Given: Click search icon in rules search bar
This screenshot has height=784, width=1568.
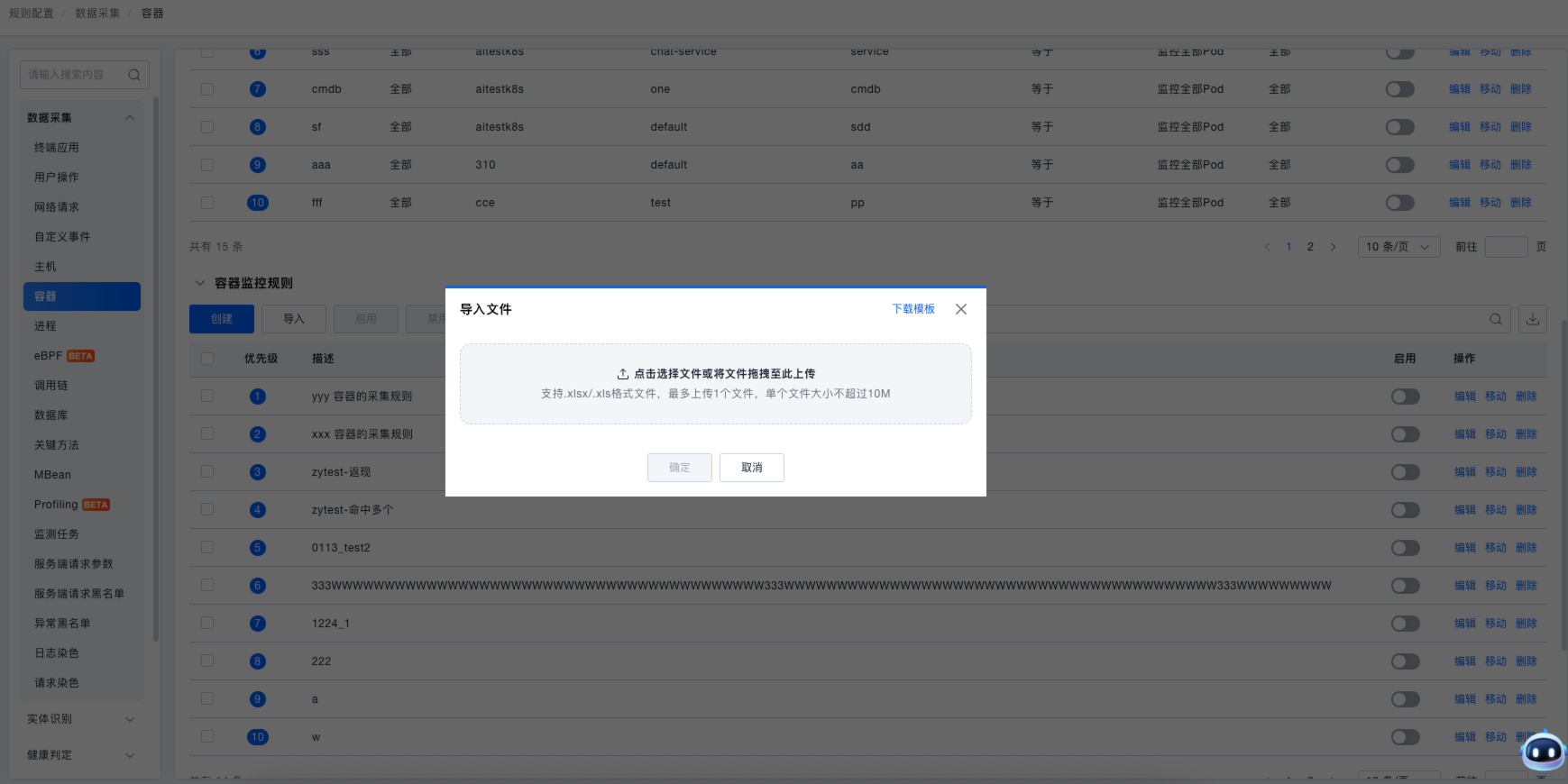Looking at the screenshot, I should pos(1495,319).
